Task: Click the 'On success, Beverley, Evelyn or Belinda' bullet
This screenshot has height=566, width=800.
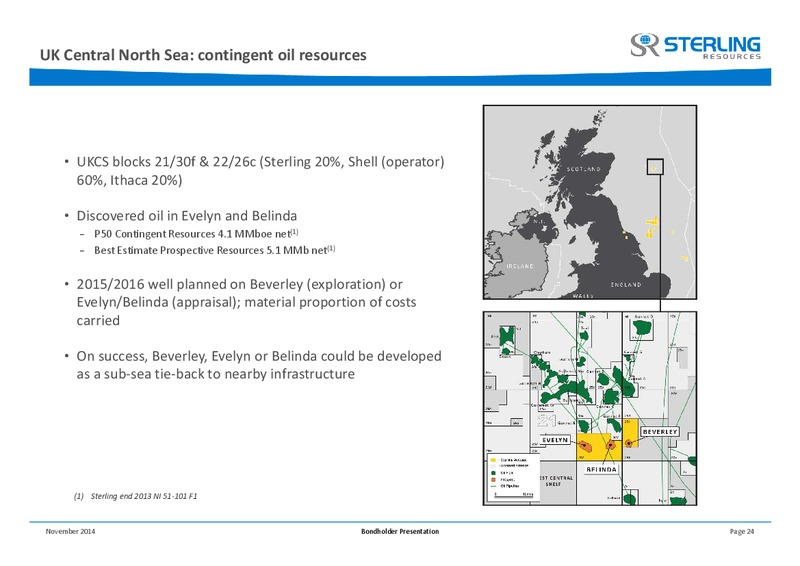Action: (259, 365)
